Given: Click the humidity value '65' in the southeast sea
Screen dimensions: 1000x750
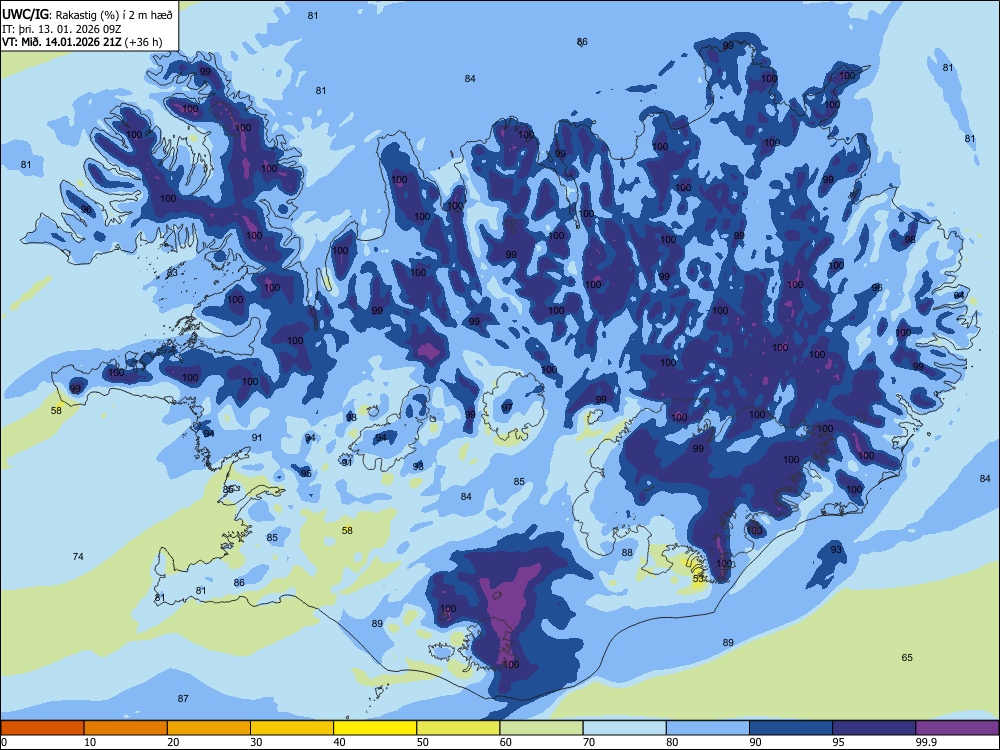Looking at the screenshot, I should tap(907, 658).
